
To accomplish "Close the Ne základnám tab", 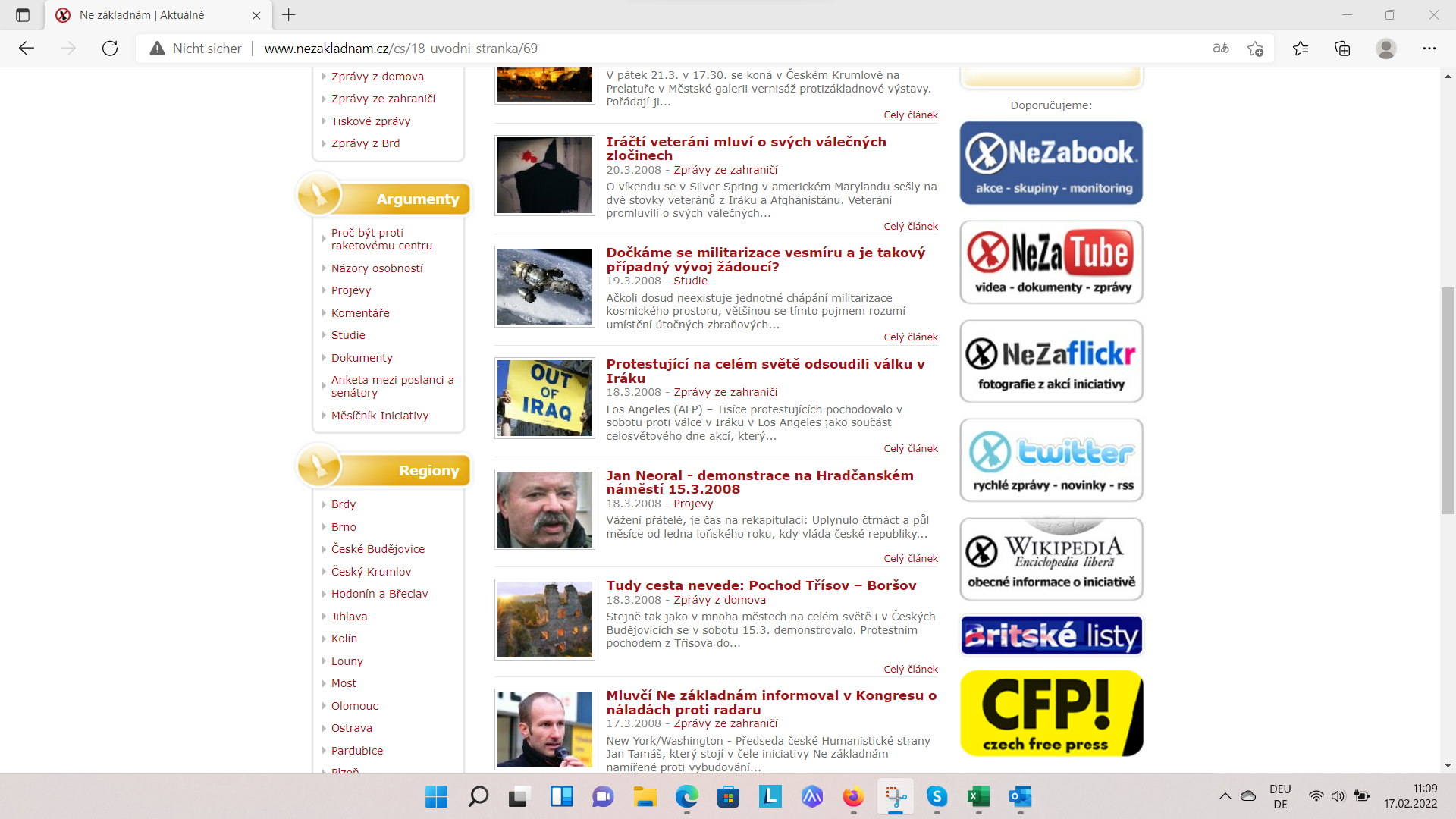I will 256,15.
